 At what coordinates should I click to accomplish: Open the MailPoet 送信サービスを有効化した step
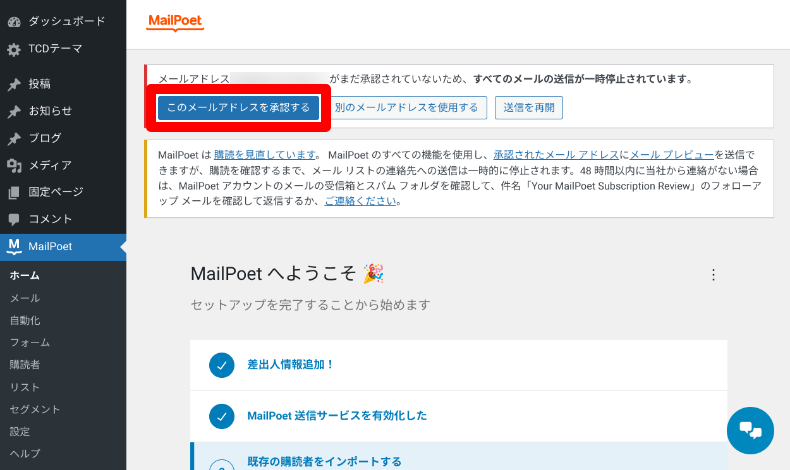(458, 416)
